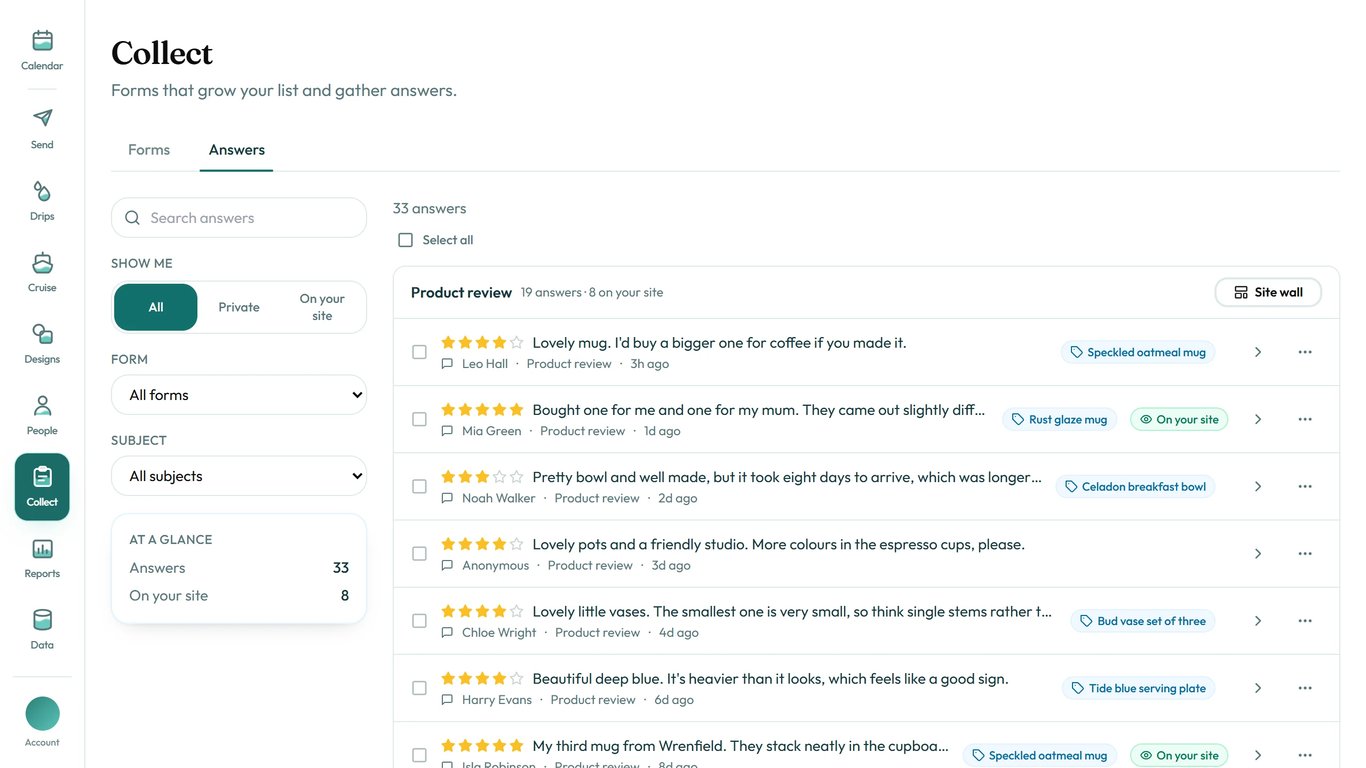
Task: Expand Leo Hall's review with the chevron
Action: [1258, 352]
